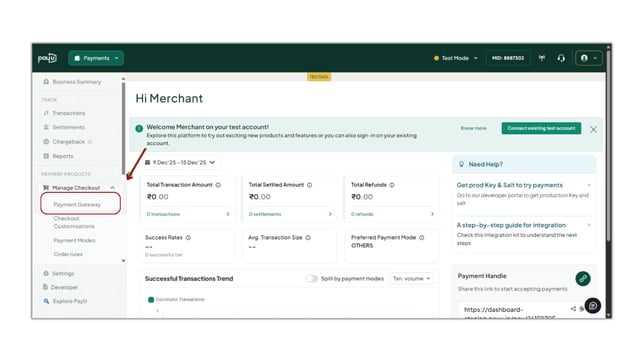Click sidebar scroll down arrow
The image size is (644, 362).
[124, 261]
